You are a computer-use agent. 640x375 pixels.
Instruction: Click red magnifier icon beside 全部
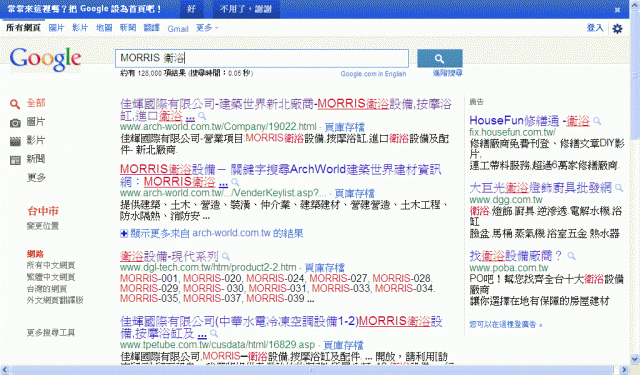[15, 104]
